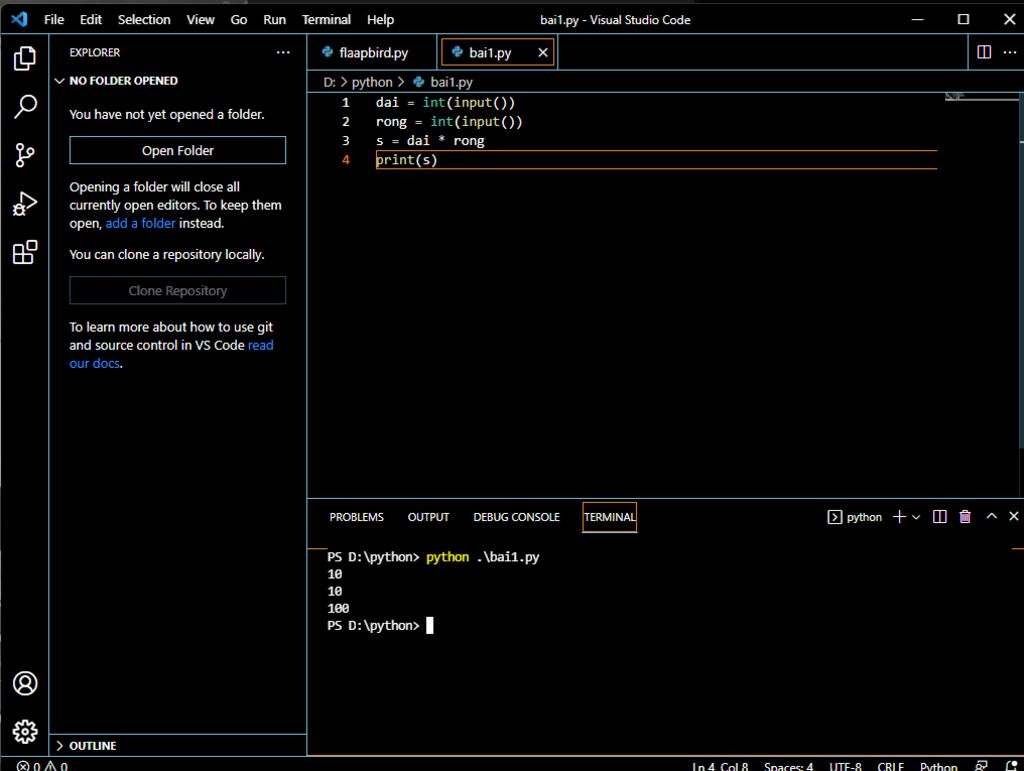
Task: Open the Help menu
Action: tap(380, 20)
